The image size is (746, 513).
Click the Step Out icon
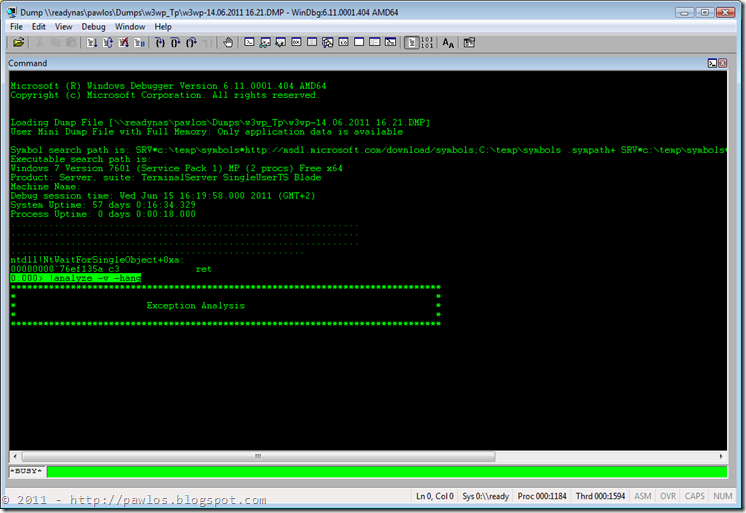click(191, 43)
